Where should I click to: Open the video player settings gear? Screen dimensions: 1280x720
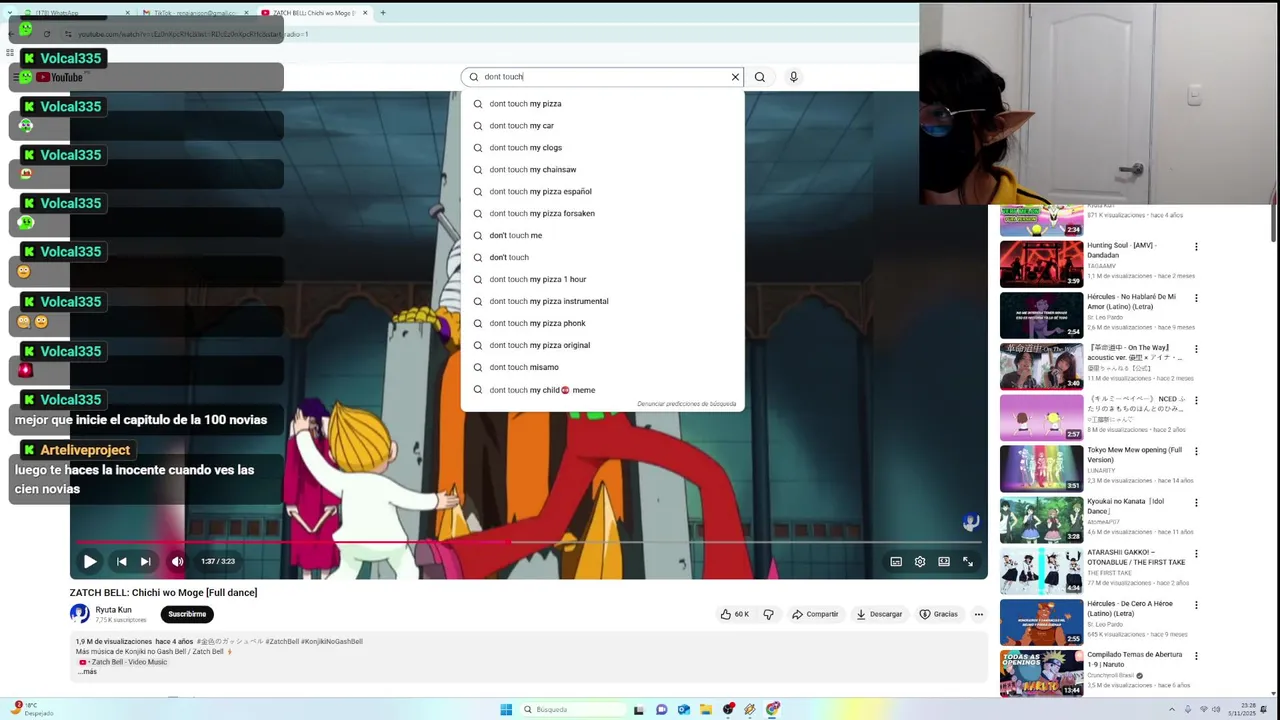pyautogui.click(x=920, y=561)
